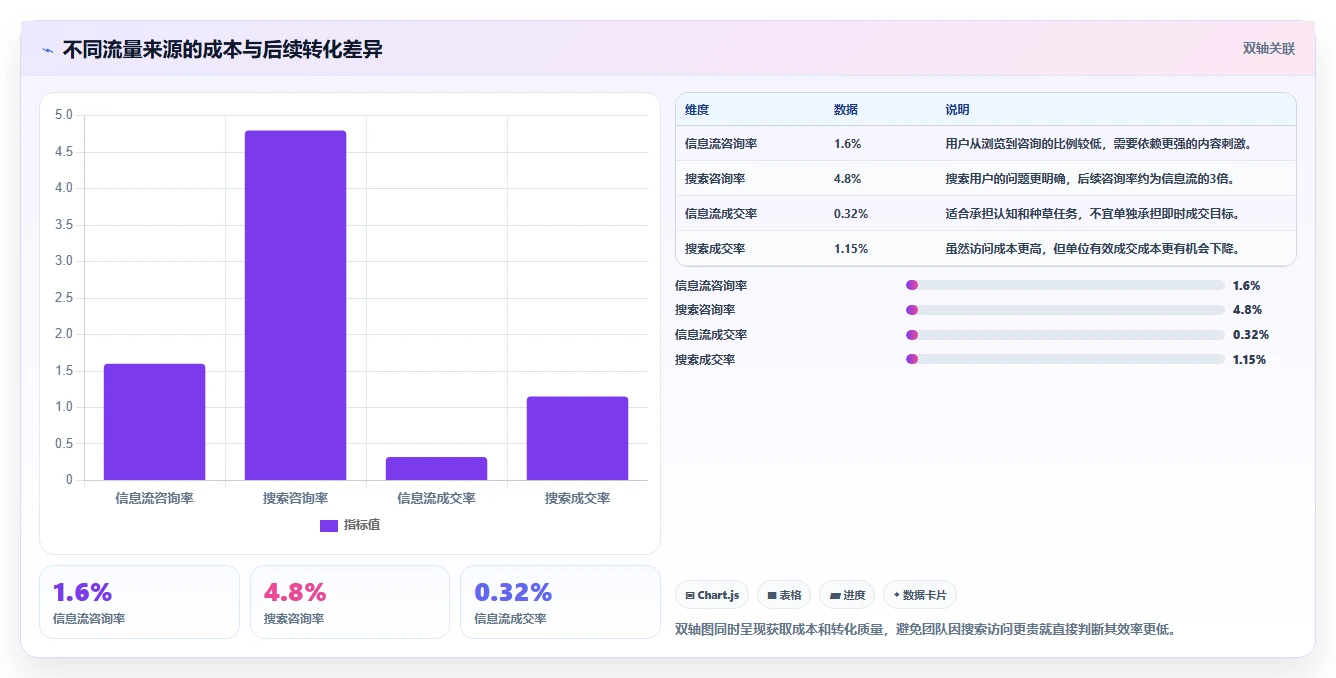Click the 信息流咨询率 bar in chart
This screenshot has height=678, width=1336.
[154, 422]
